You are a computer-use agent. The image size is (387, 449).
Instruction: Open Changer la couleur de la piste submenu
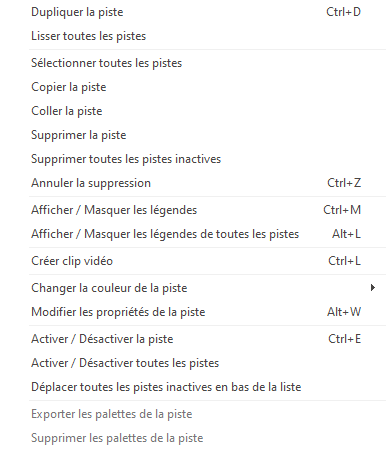[x=208, y=288]
